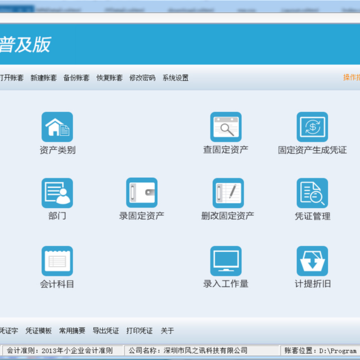The height and width of the screenshot is (360, 360).
Task: Click the 固定资产生成凭证 voucher generation icon
Action: point(312,127)
